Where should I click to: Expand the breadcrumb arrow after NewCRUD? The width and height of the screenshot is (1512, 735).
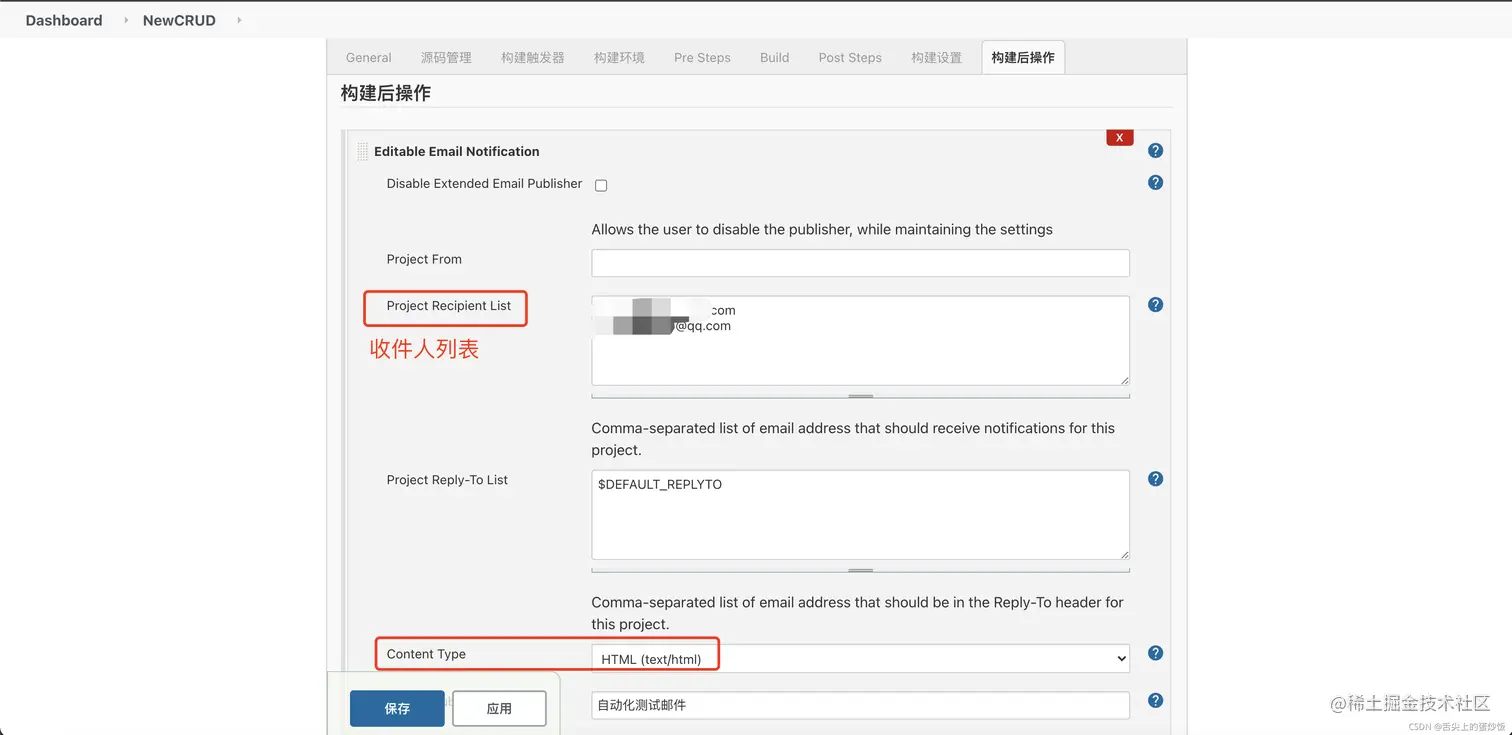coord(239,20)
